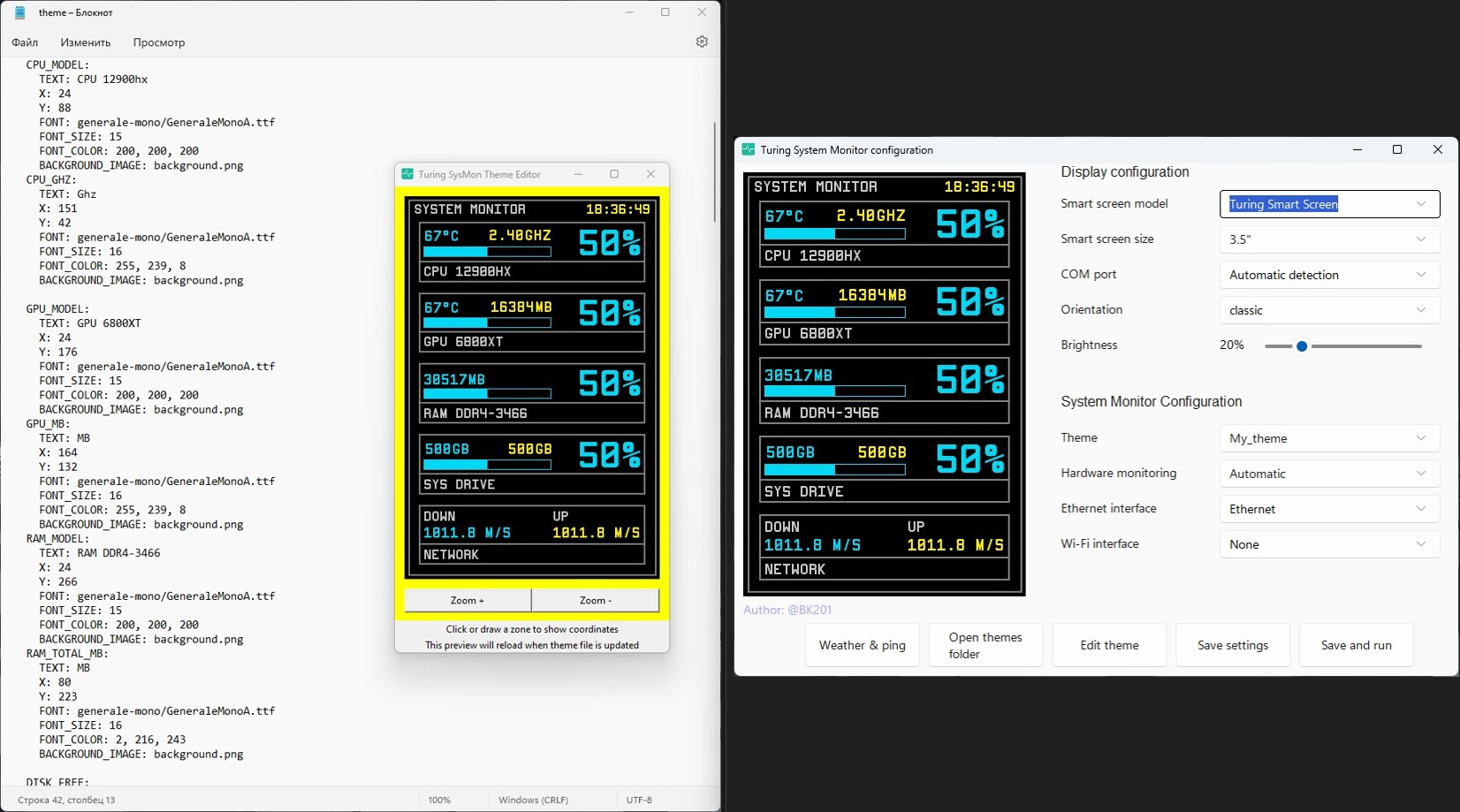Click 'RAM_TOTAL_MB:' line in Notepad
Screen dimensions: 1460x812
[x=67, y=653]
